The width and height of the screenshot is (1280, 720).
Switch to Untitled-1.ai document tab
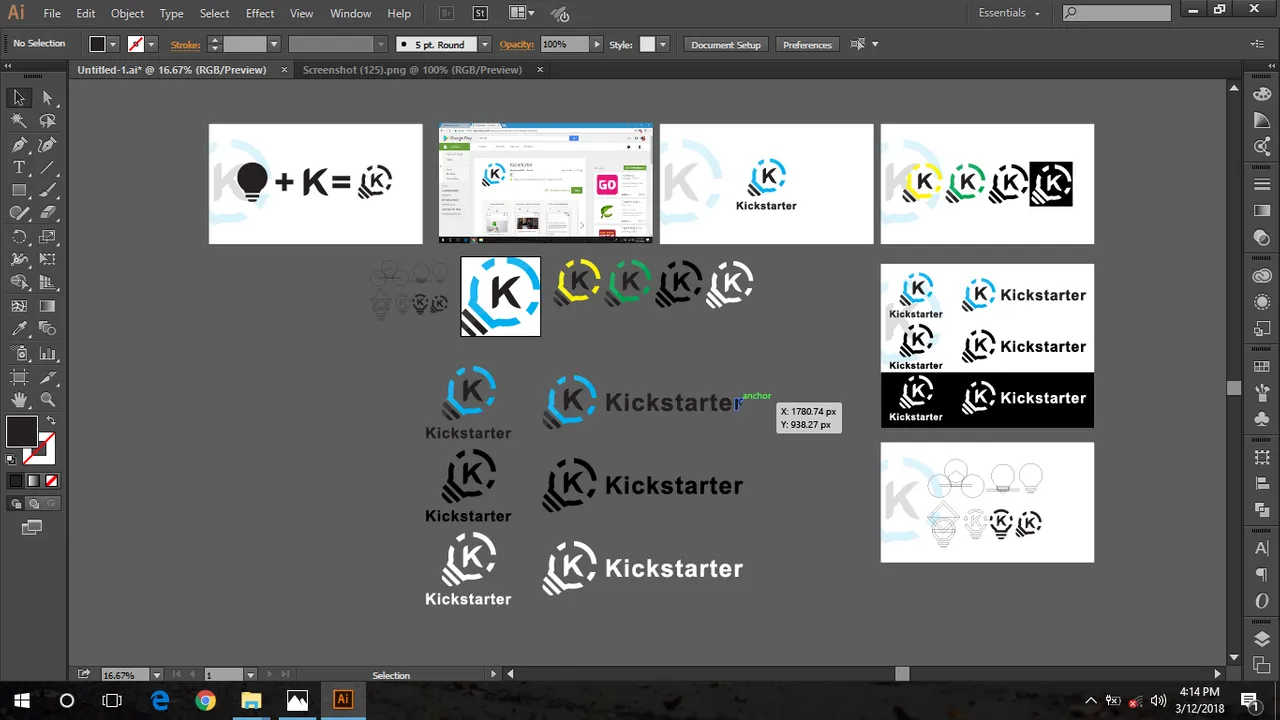click(172, 70)
